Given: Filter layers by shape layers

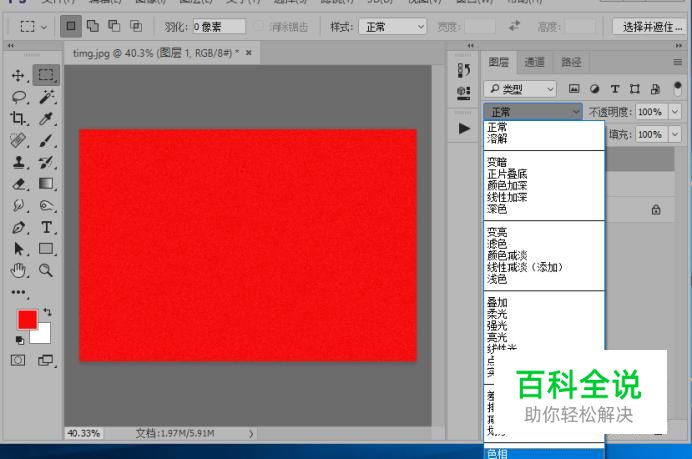Looking at the screenshot, I should pyautogui.click(x=635, y=89).
